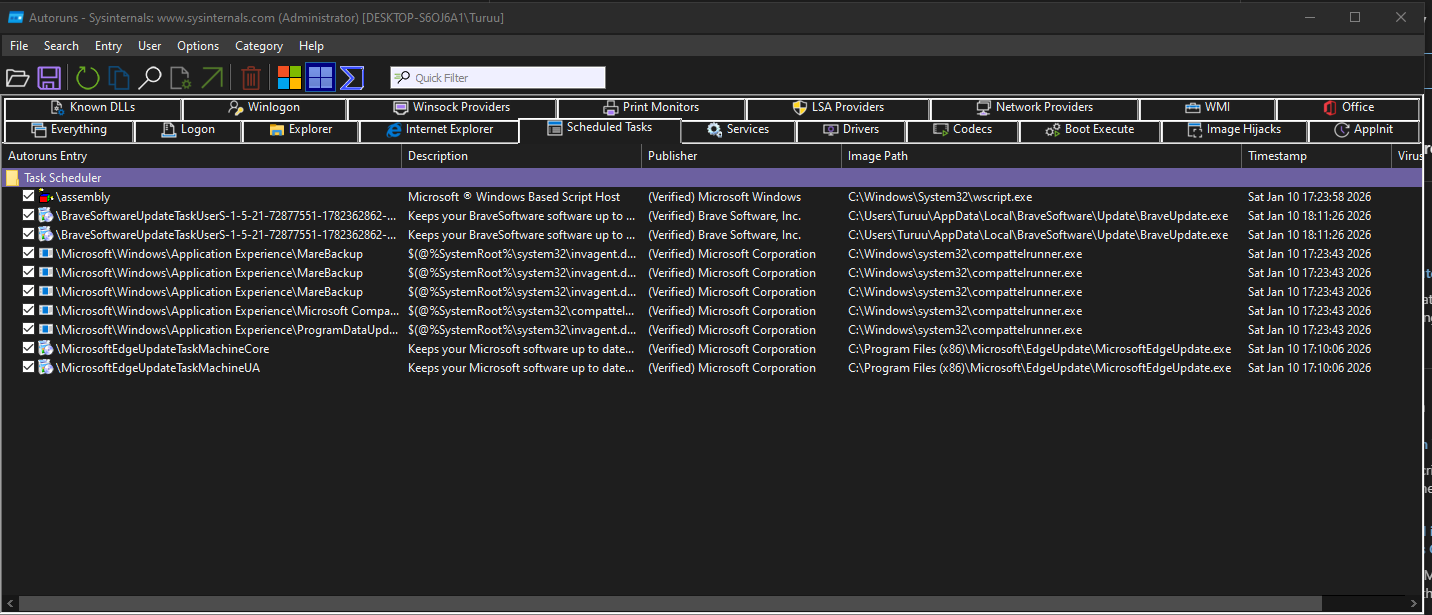This screenshot has width=1432, height=615.
Task: Switch to the Internet Explorer tab
Action: click(x=439, y=130)
